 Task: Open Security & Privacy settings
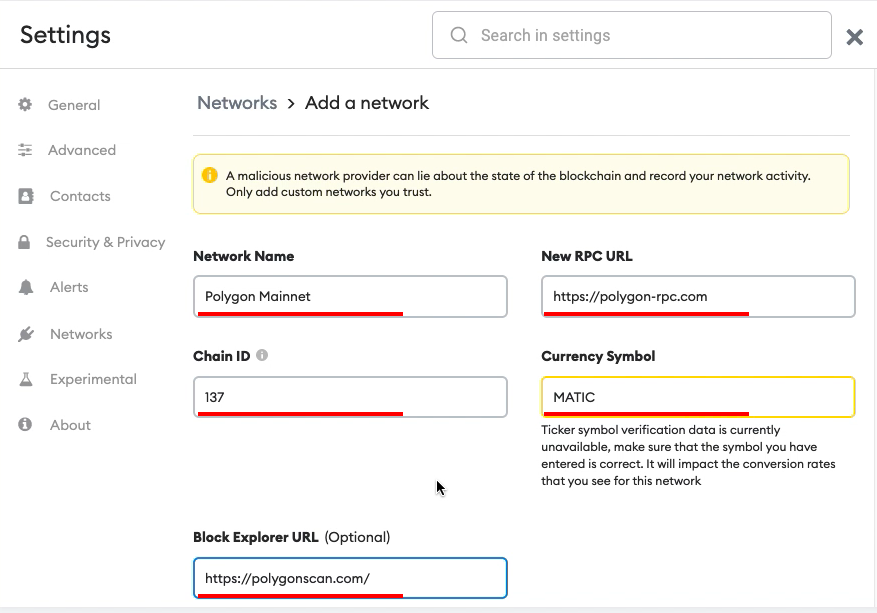tap(106, 242)
